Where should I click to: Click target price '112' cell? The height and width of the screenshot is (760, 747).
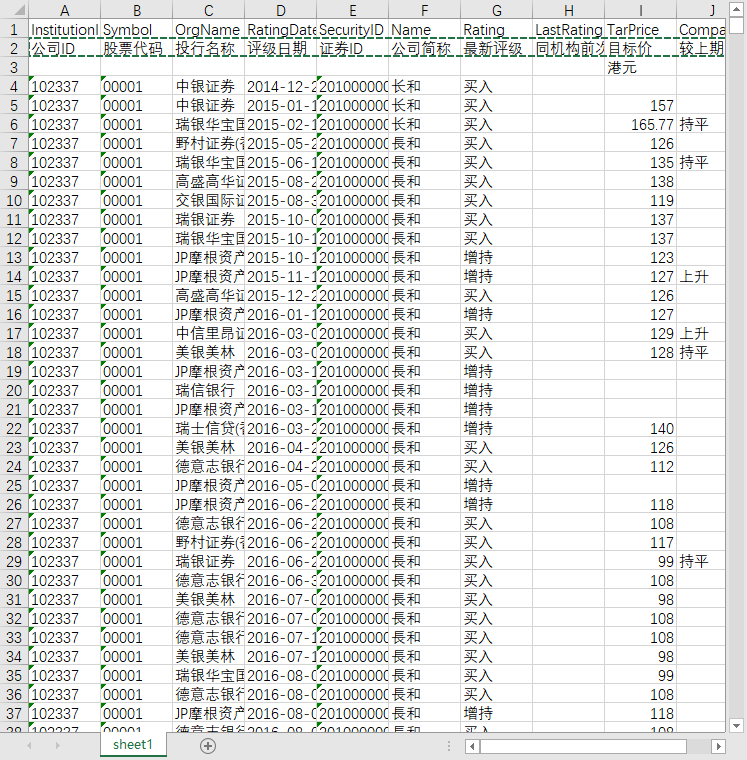[640, 466]
